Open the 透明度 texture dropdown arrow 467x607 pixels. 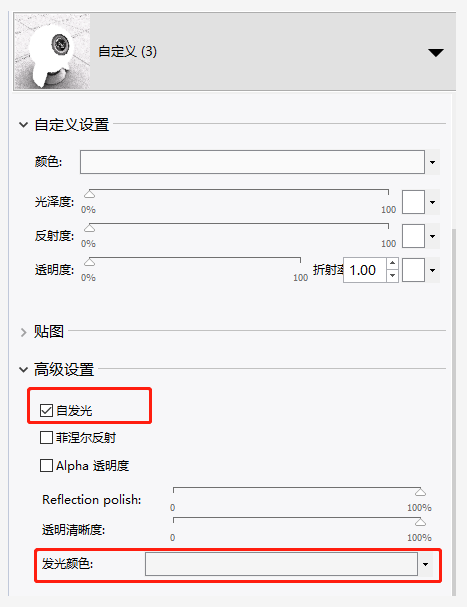coord(433,270)
